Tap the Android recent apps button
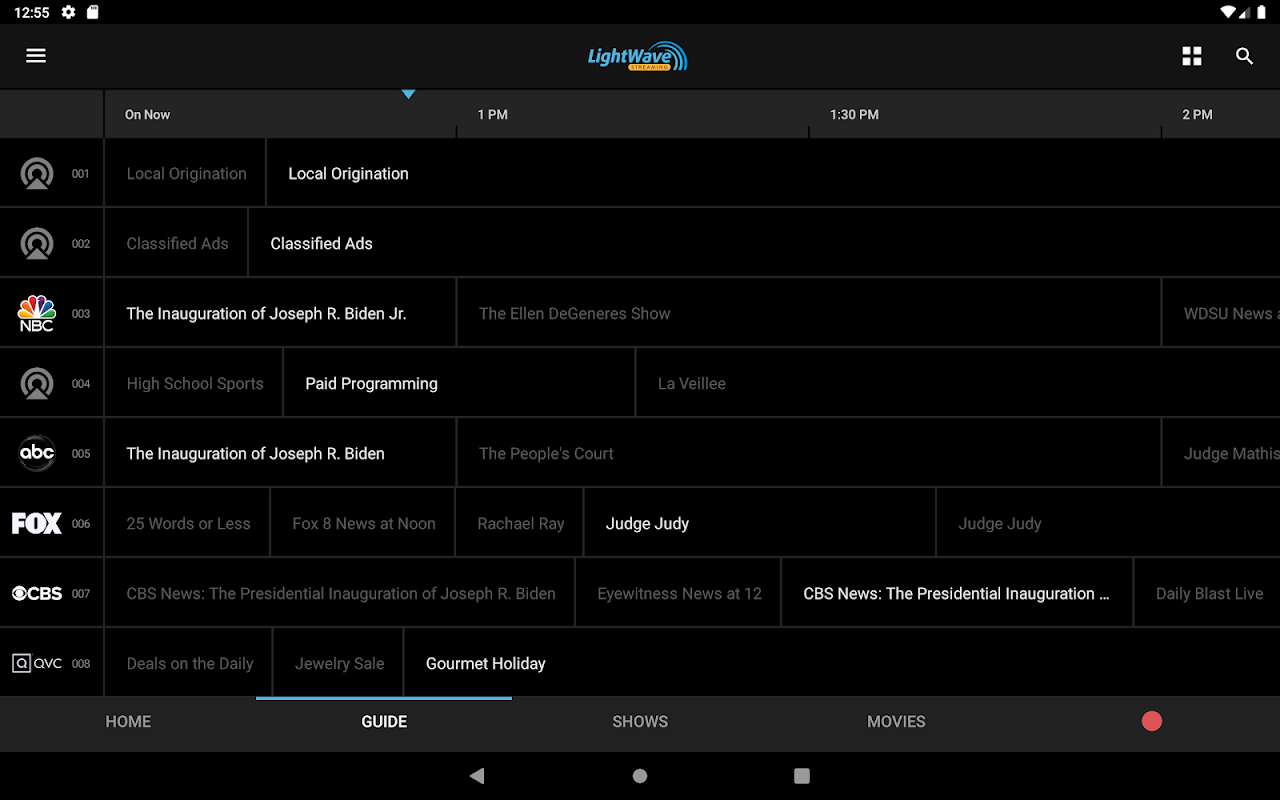 (801, 776)
